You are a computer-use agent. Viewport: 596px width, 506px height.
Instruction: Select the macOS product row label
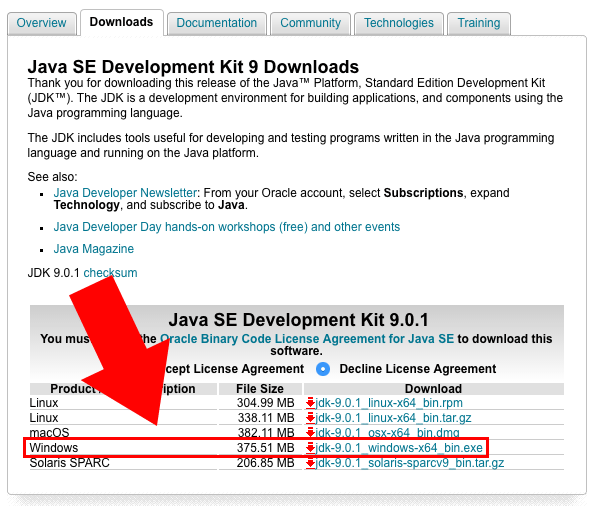point(49,433)
